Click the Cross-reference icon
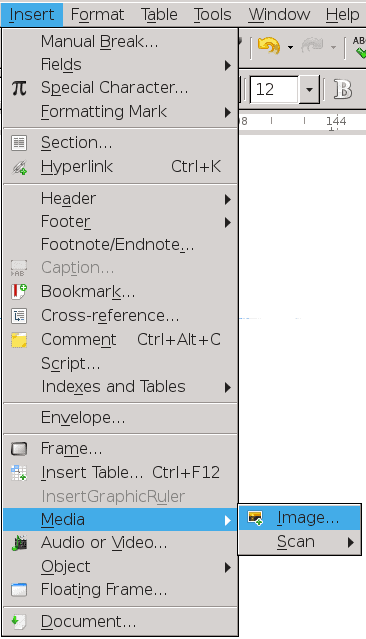366x639 pixels. click(x=19, y=316)
